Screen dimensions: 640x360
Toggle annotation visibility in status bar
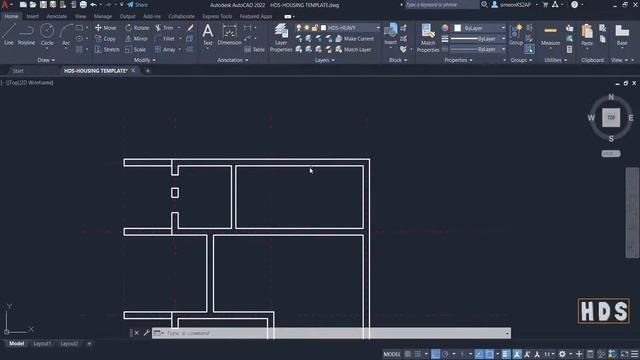click(x=517, y=354)
